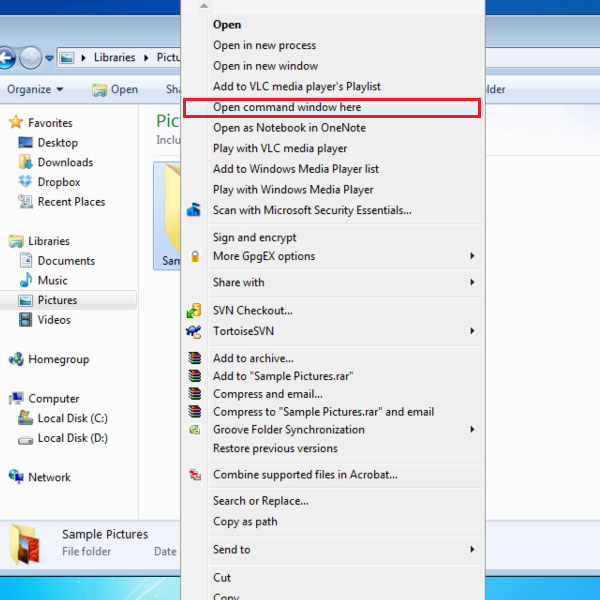The width and height of the screenshot is (600, 600).
Task: Select Copy as path
Action: pos(332,522)
